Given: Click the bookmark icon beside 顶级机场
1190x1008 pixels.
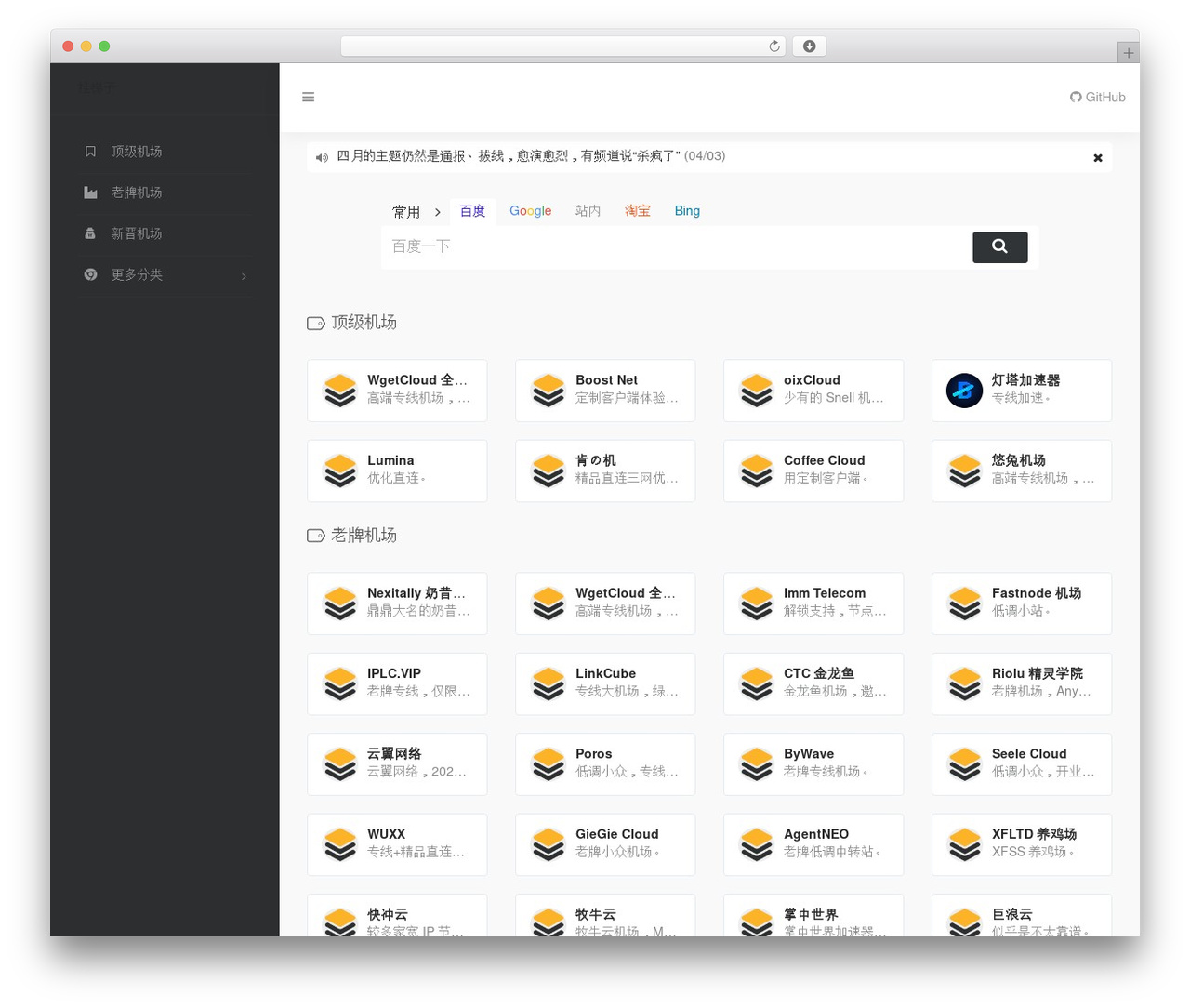Looking at the screenshot, I should pos(90,152).
